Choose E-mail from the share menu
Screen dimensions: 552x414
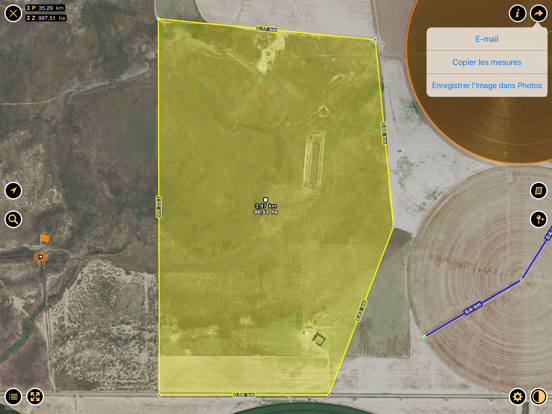tap(487, 39)
